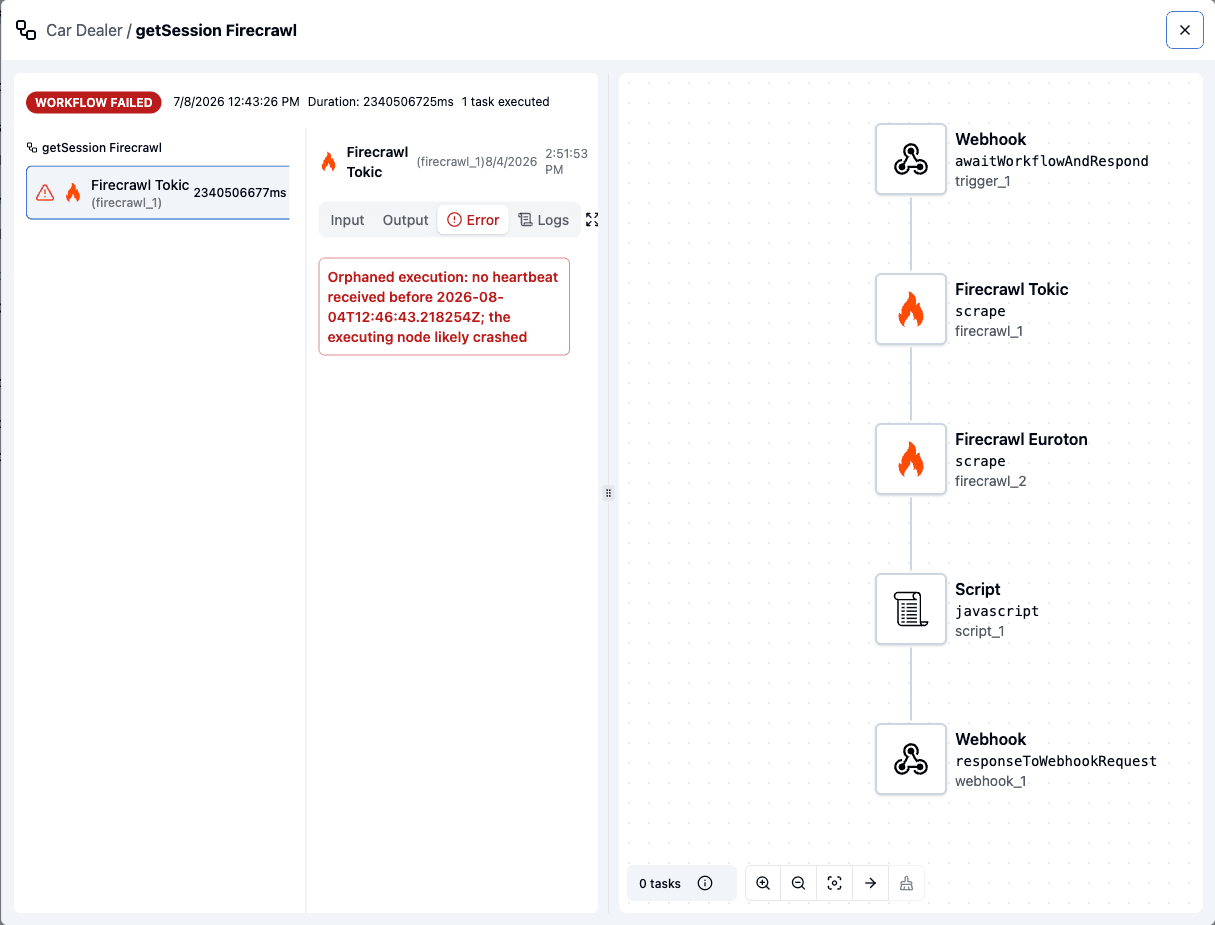1215x925 pixels.
Task: Zoom in on the workflow canvas
Action: coord(763,883)
